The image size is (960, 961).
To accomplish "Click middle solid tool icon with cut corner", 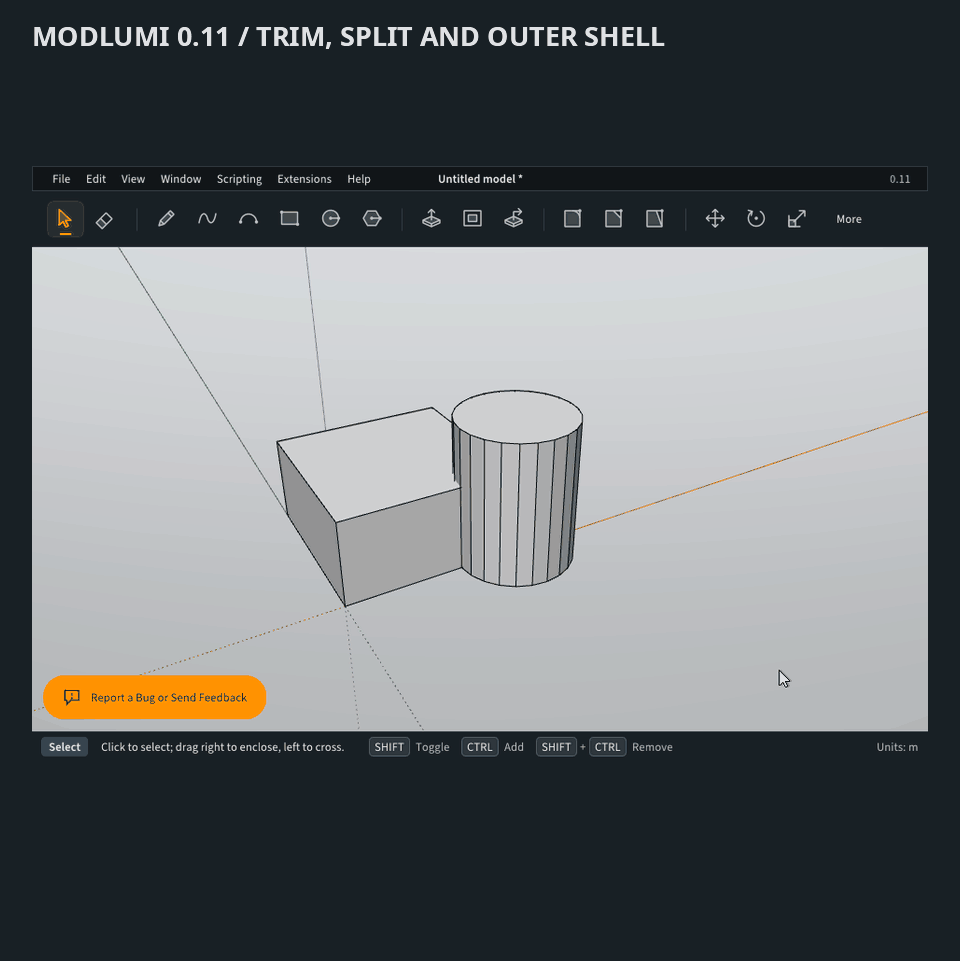I will (614, 219).
